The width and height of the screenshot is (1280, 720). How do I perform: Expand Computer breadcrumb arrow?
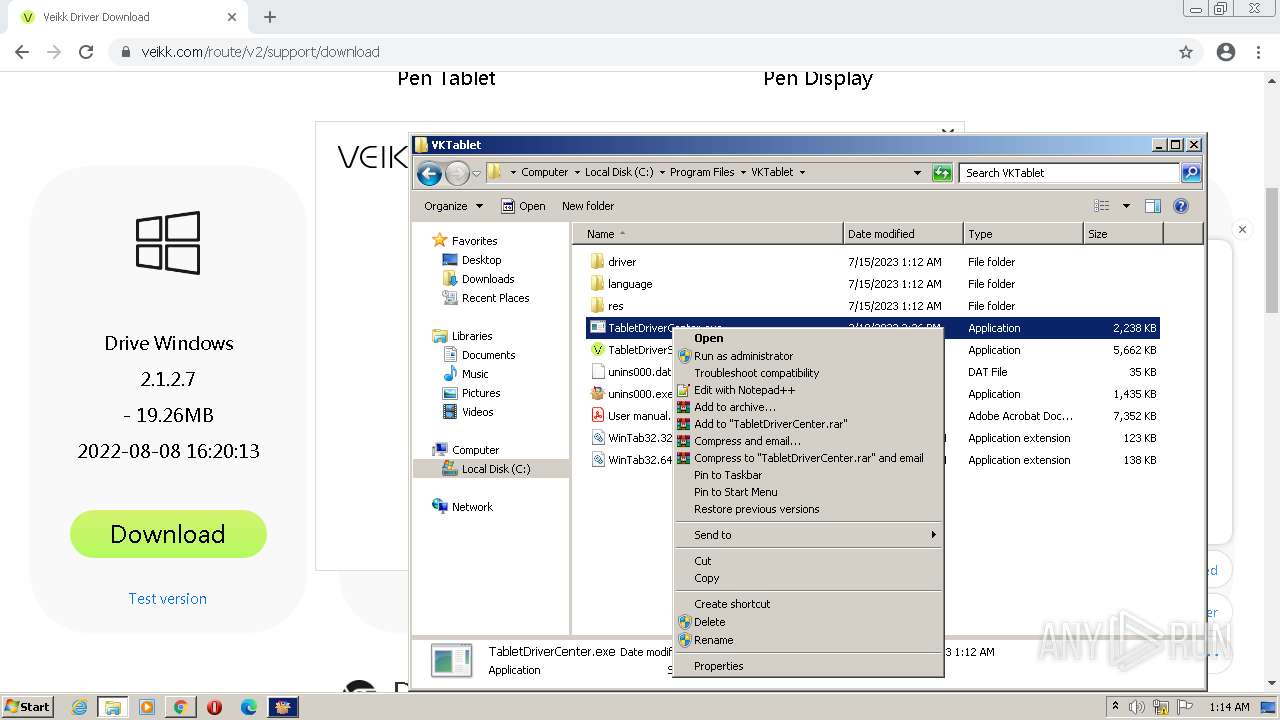click(576, 172)
